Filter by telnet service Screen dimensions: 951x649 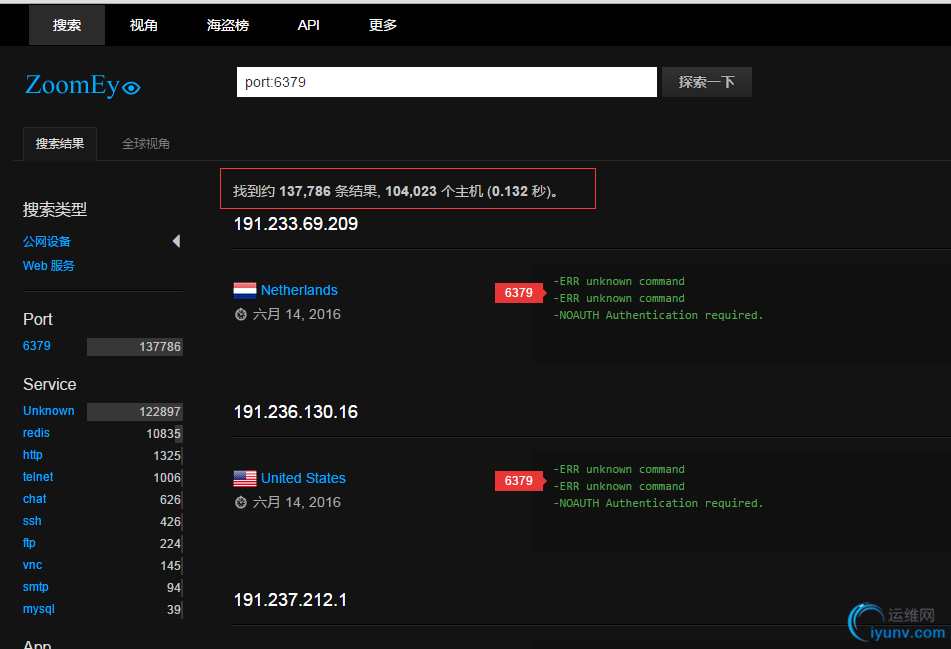pos(38,477)
